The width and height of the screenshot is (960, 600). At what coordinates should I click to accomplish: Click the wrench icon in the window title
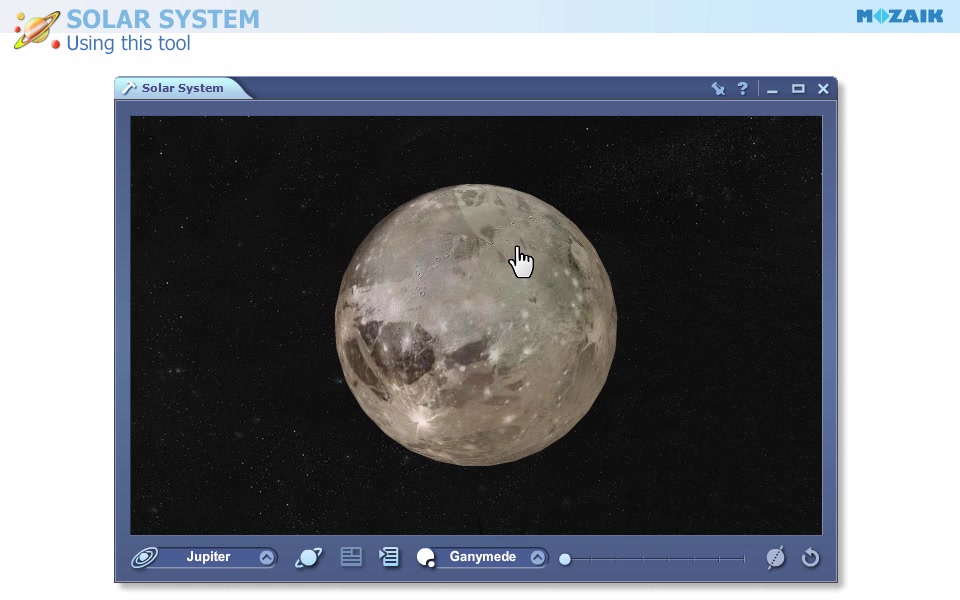129,88
